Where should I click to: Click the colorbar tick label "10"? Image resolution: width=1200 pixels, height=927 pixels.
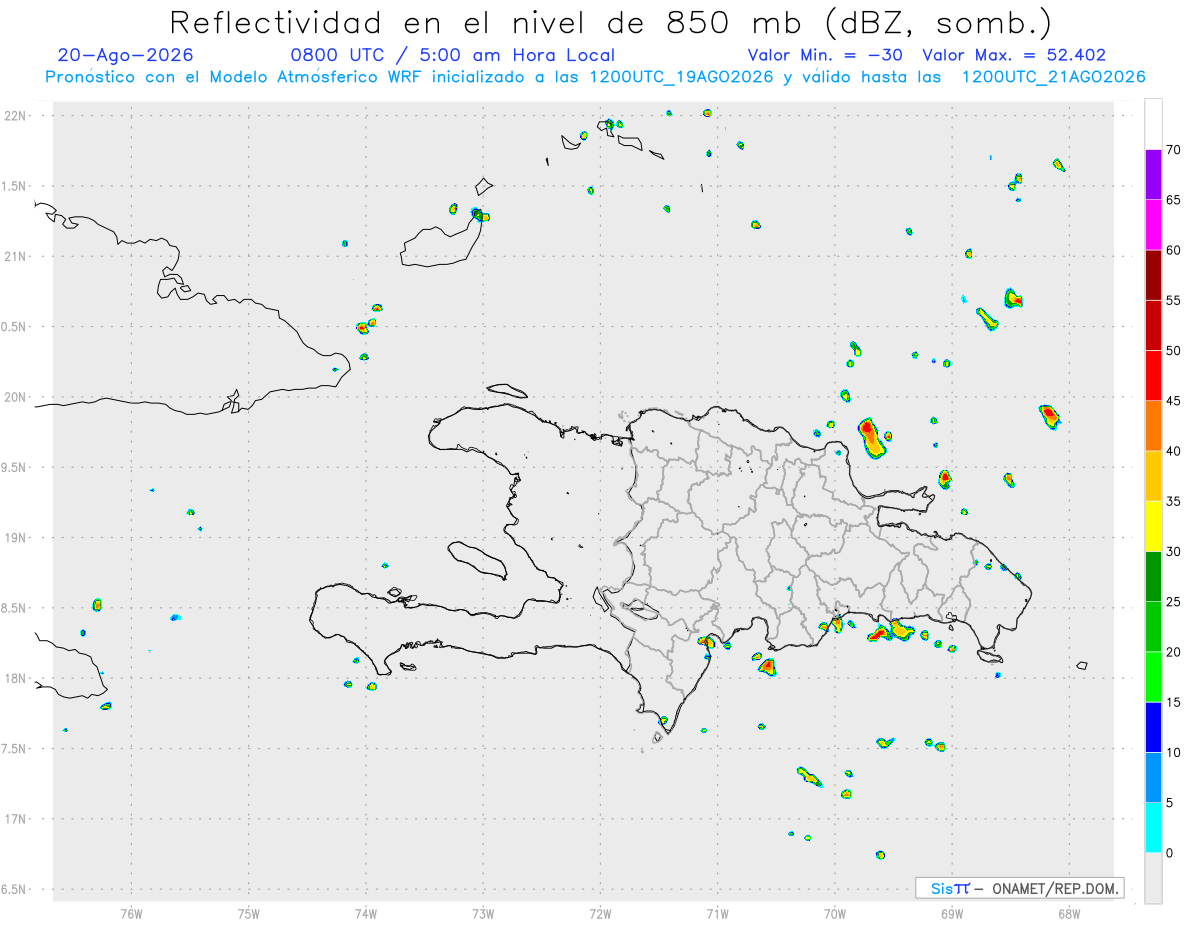(1173, 753)
